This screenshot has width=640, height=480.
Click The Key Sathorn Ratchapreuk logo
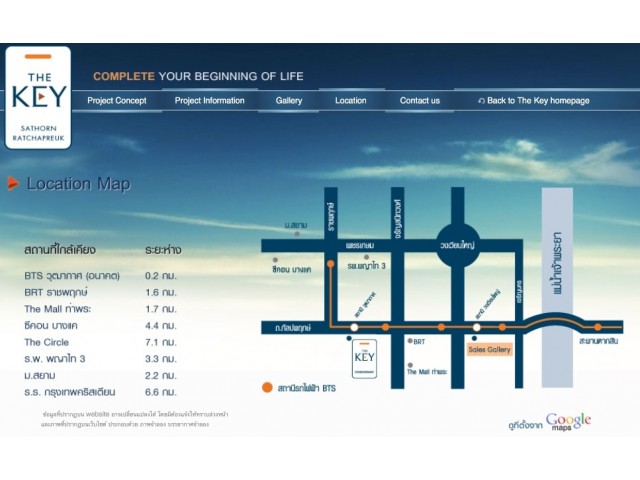[x=38, y=96]
